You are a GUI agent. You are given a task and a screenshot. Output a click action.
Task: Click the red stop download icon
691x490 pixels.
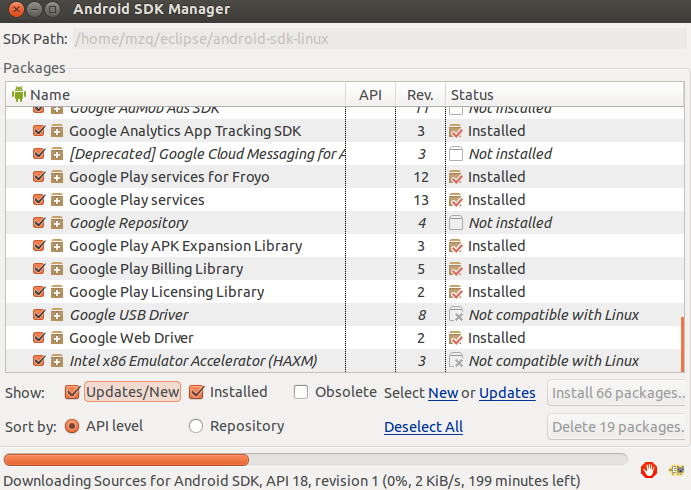click(649, 470)
